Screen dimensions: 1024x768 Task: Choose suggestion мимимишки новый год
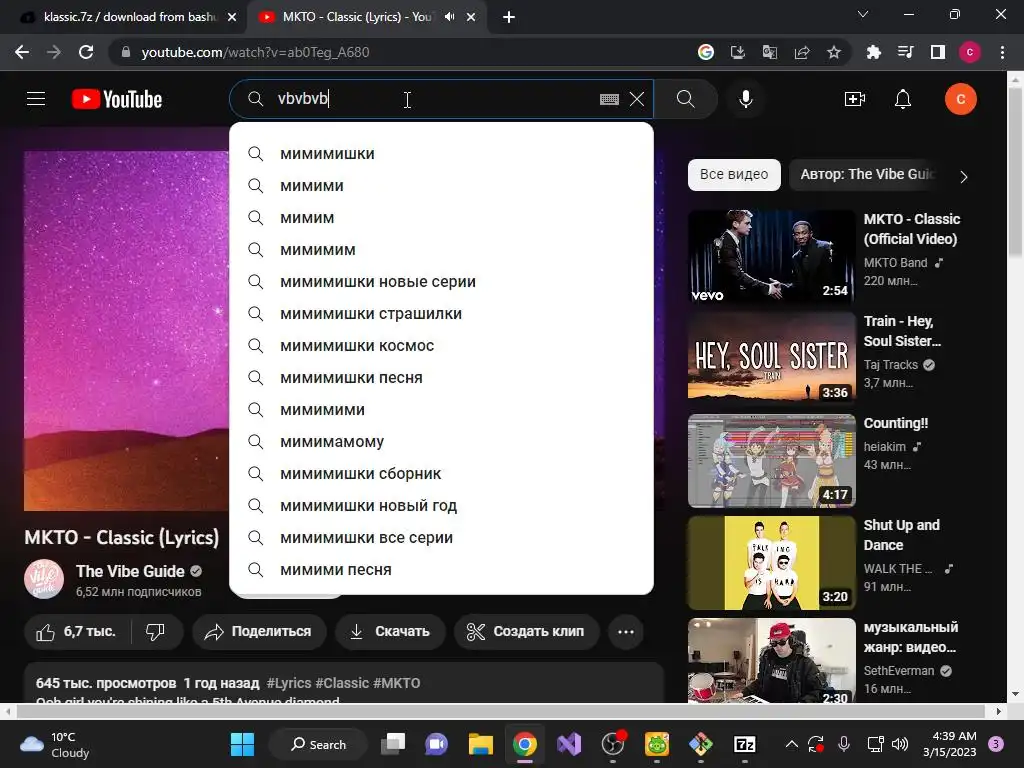(441, 506)
